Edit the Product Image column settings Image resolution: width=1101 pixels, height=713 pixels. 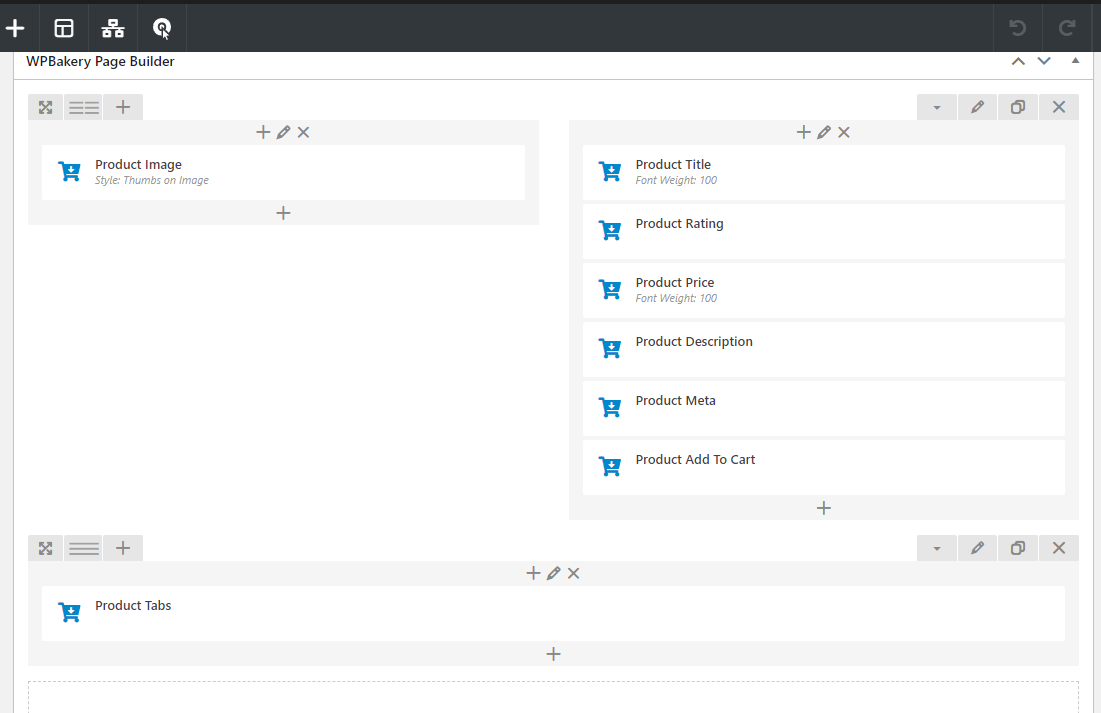pyautogui.click(x=283, y=132)
